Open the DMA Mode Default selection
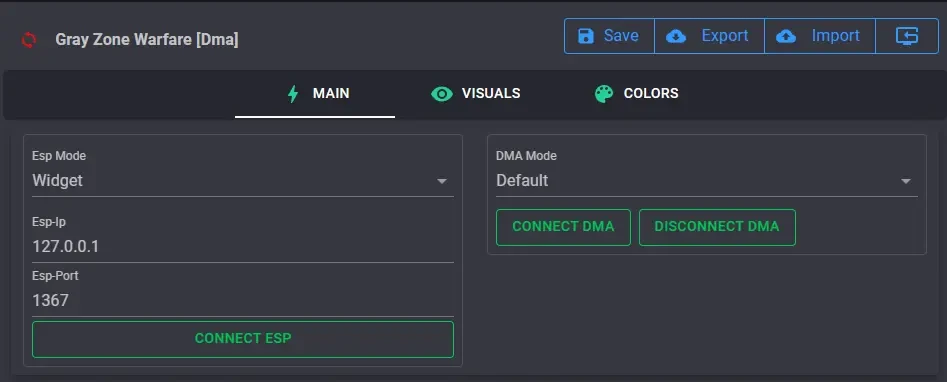Screen dimensions: 947x382 pos(707,180)
